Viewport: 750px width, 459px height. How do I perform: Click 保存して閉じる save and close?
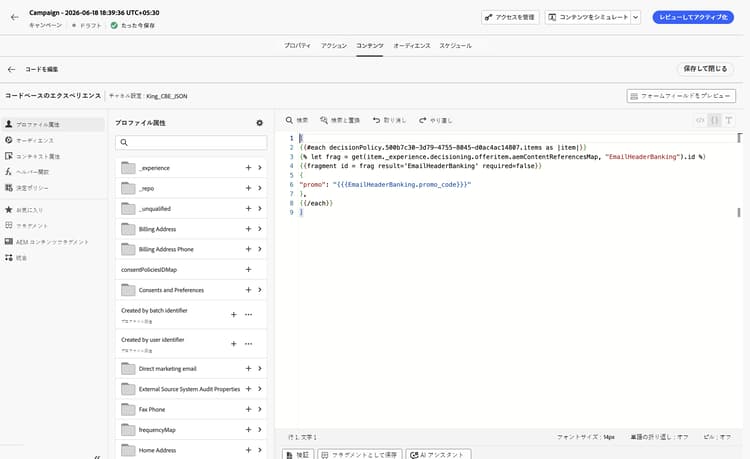click(706, 69)
